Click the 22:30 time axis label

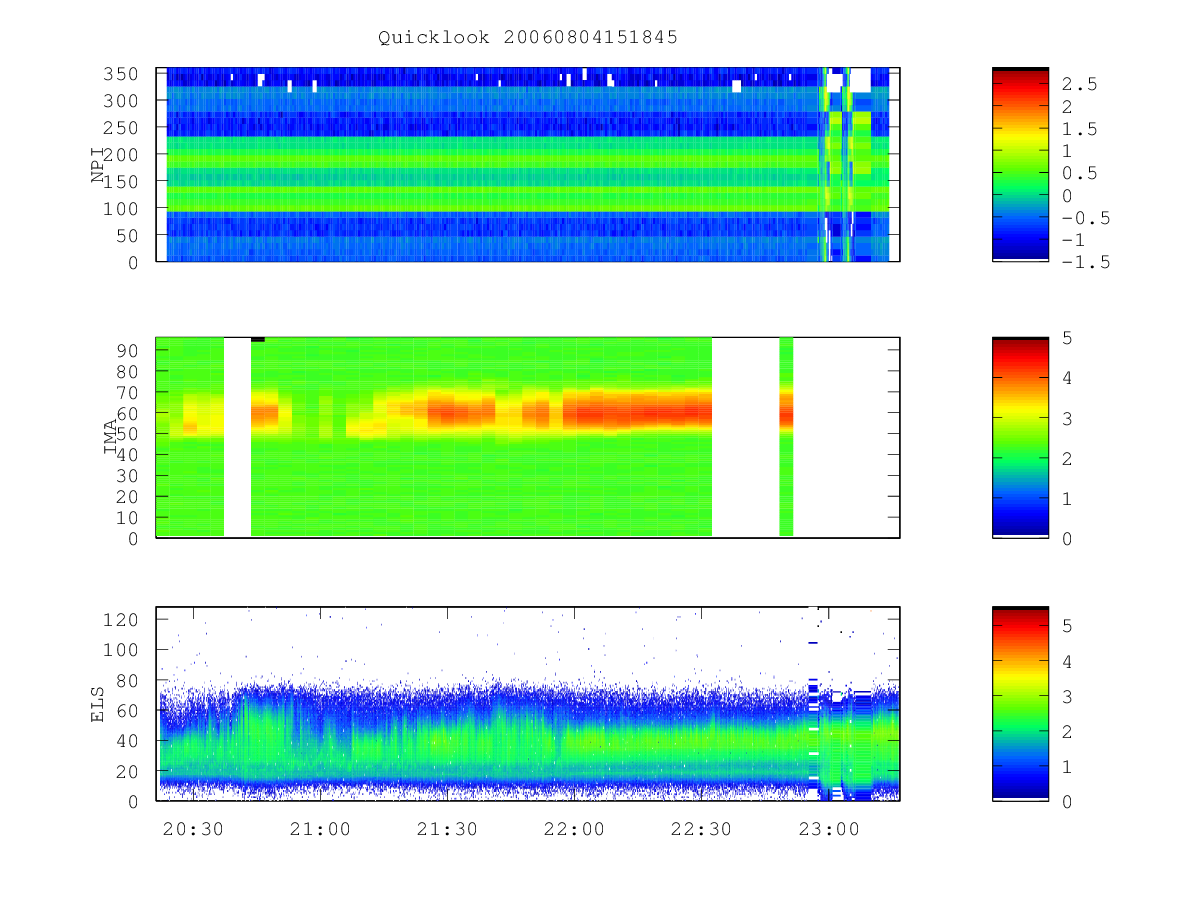(701, 828)
